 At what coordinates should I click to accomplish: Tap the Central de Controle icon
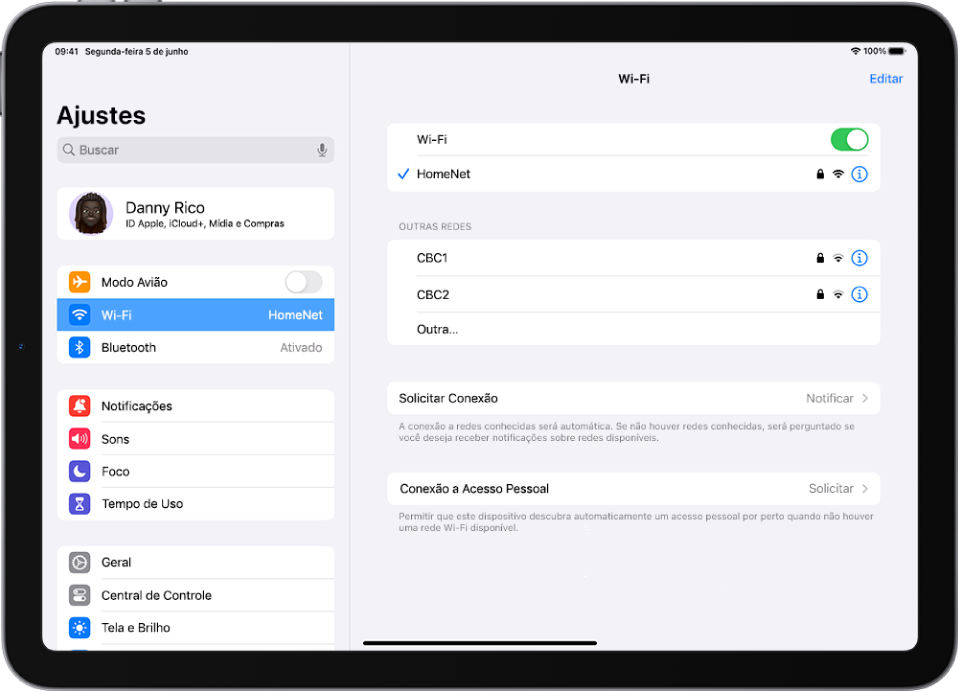point(81,594)
